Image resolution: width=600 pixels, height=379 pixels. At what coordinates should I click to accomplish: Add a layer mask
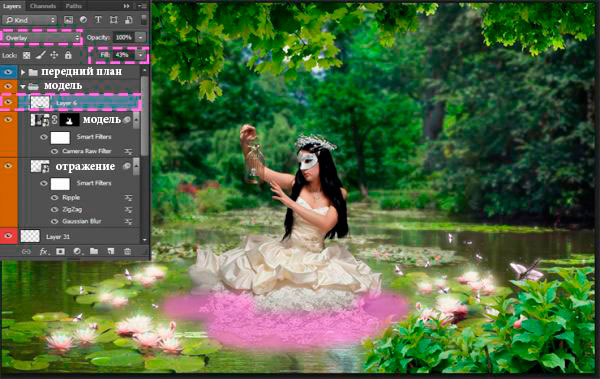coord(60,252)
